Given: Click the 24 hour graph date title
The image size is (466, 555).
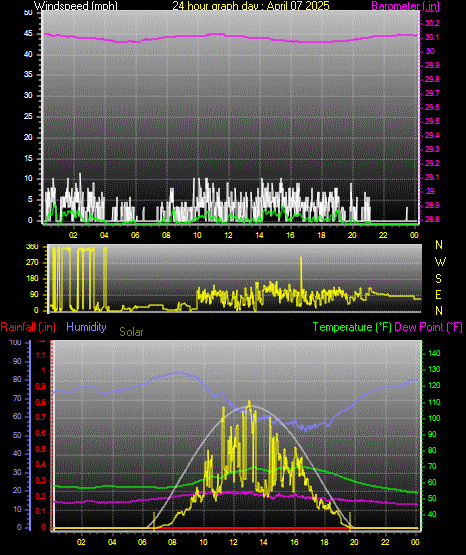Looking at the screenshot, I should [251, 5].
